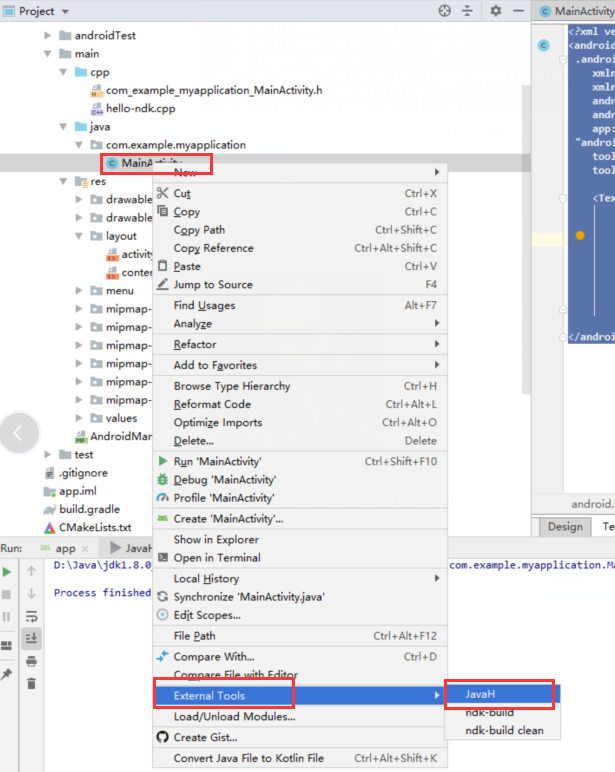Expand the androidTest folder

(x=48, y=35)
